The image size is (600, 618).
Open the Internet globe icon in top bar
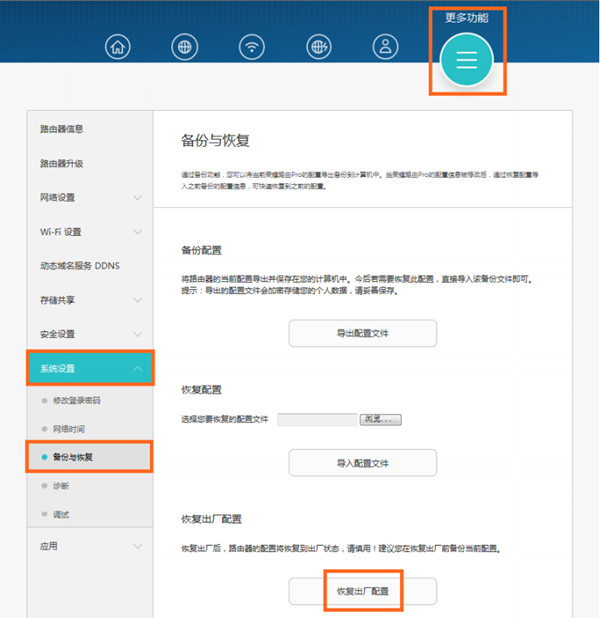tap(185, 47)
